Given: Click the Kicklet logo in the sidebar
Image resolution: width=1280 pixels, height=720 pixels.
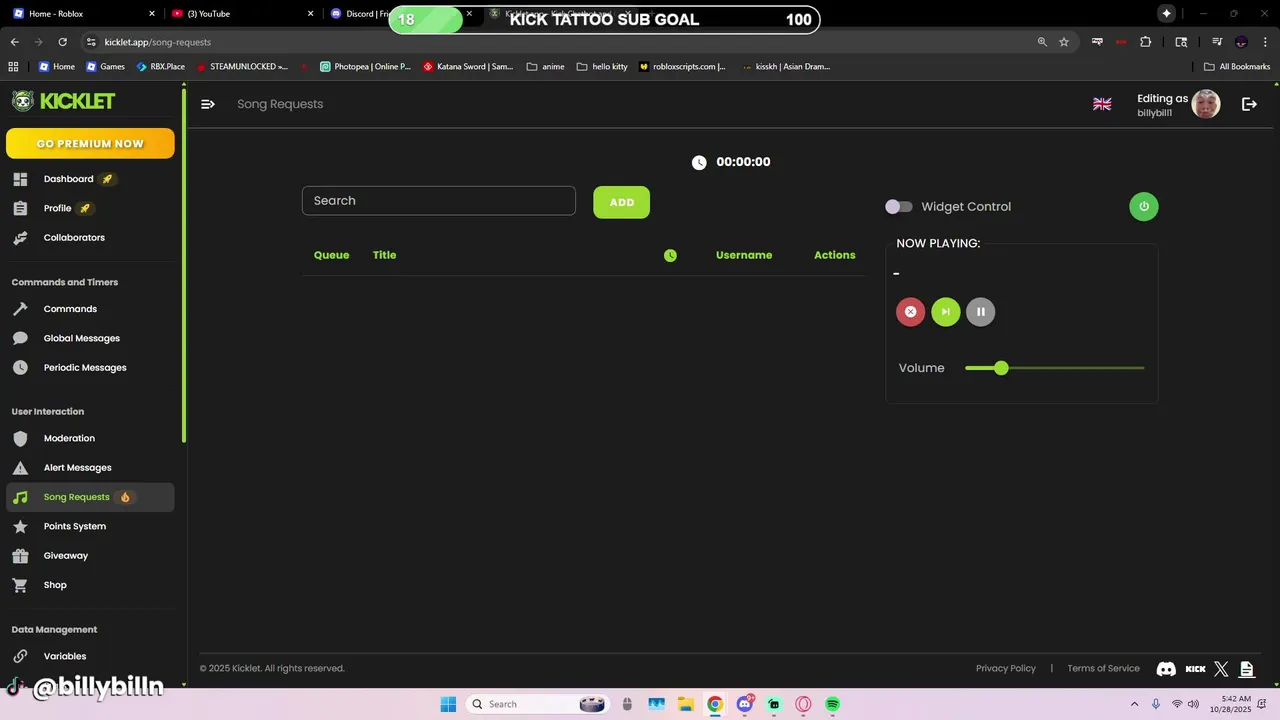Looking at the screenshot, I should [63, 101].
